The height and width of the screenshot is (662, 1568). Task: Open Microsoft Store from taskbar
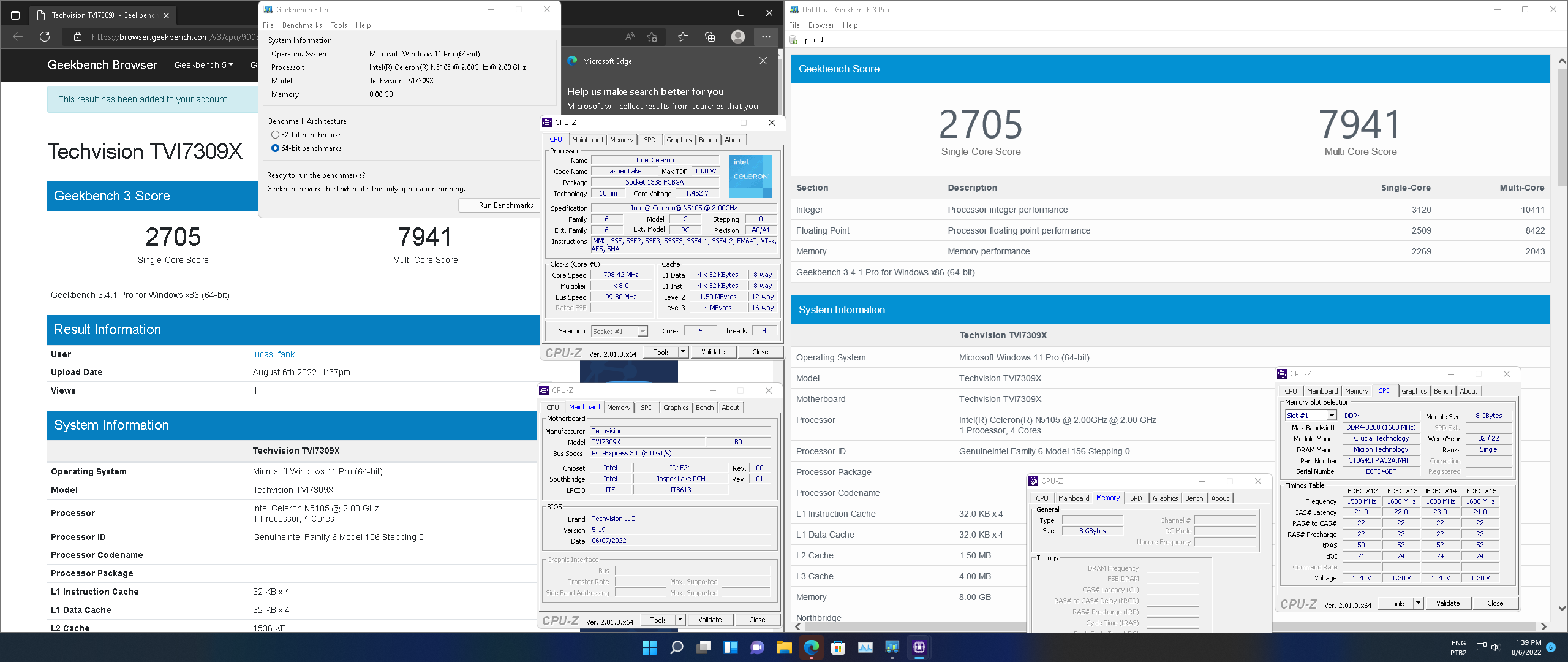[x=838, y=647]
